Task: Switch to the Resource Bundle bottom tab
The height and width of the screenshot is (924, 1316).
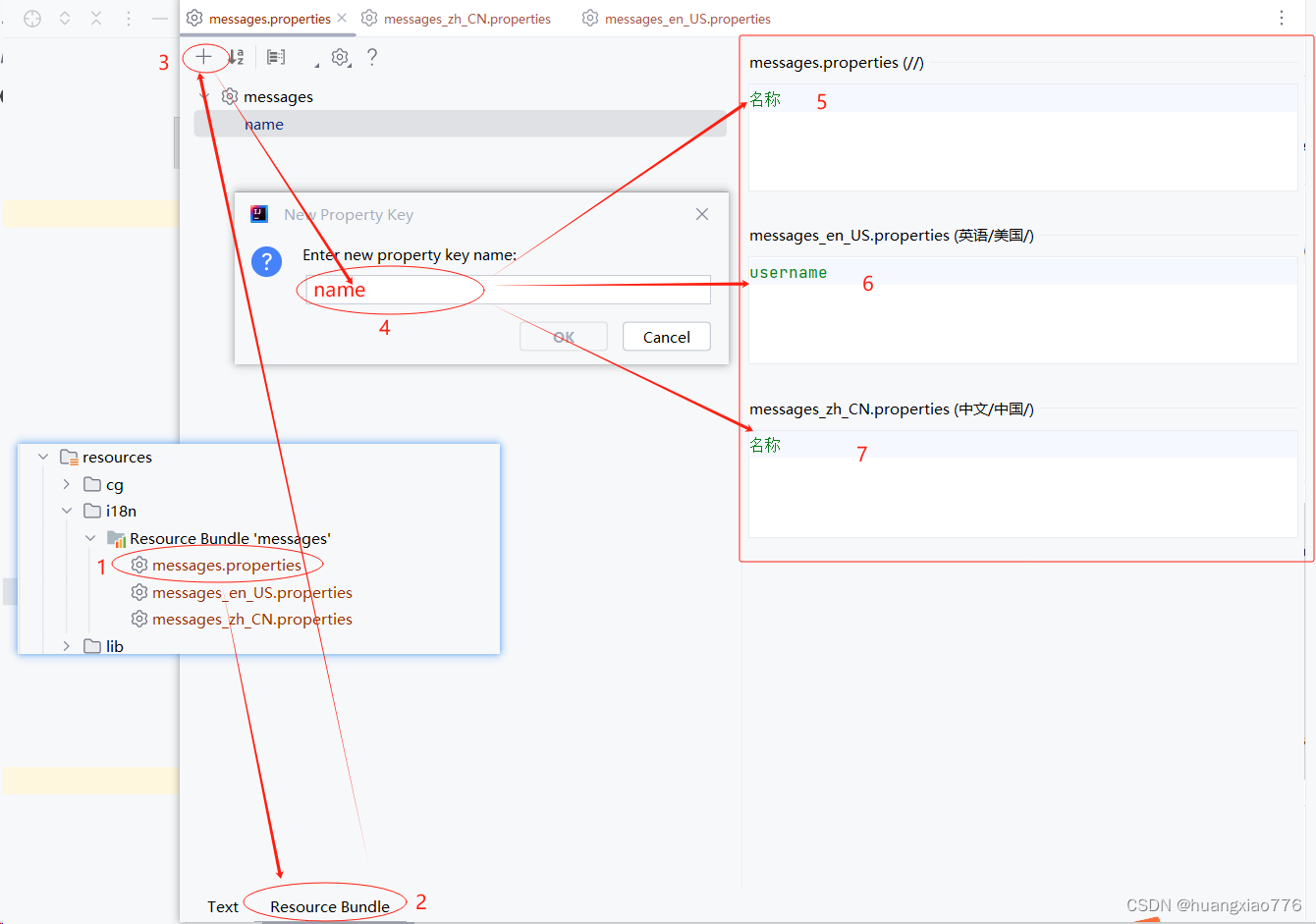Action: pyautogui.click(x=330, y=906)
